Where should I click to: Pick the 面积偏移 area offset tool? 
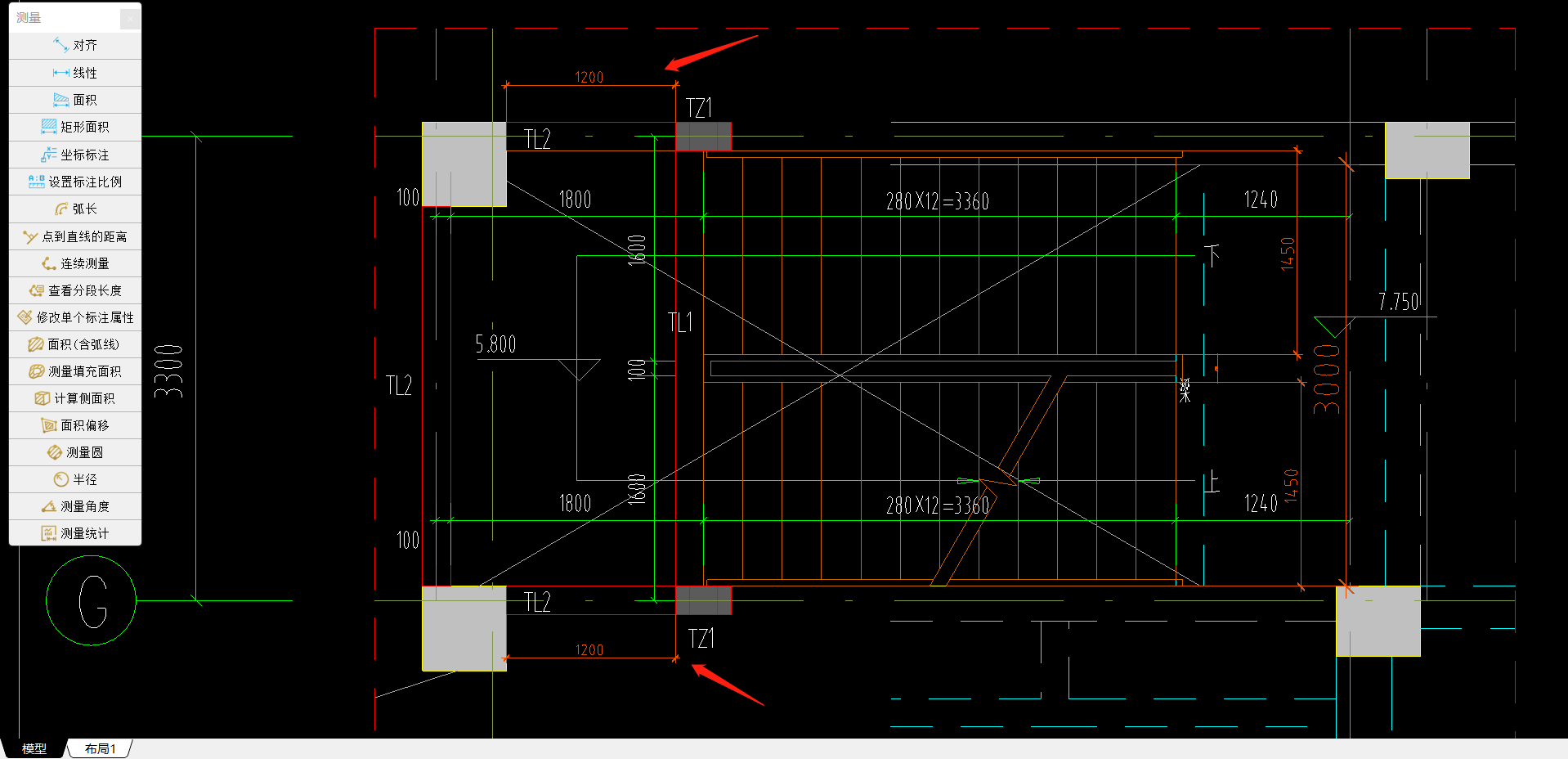coord(75,425)
